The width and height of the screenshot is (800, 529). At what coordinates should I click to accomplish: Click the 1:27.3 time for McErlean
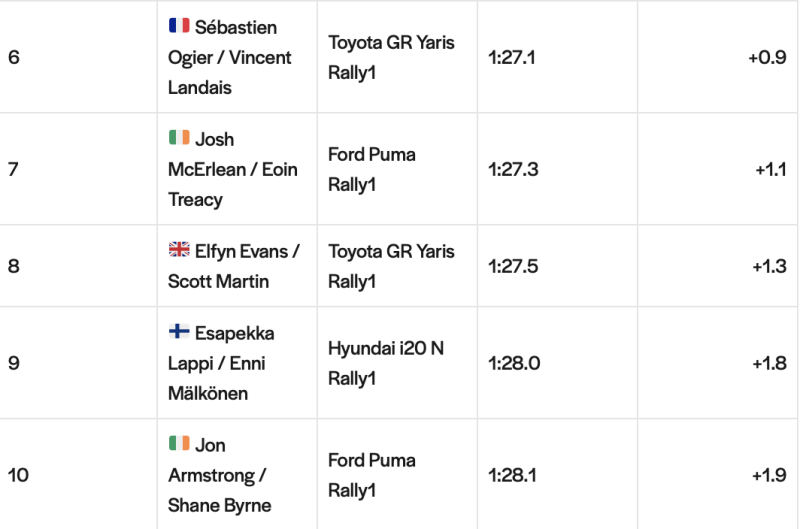click(x=513, y=169)
